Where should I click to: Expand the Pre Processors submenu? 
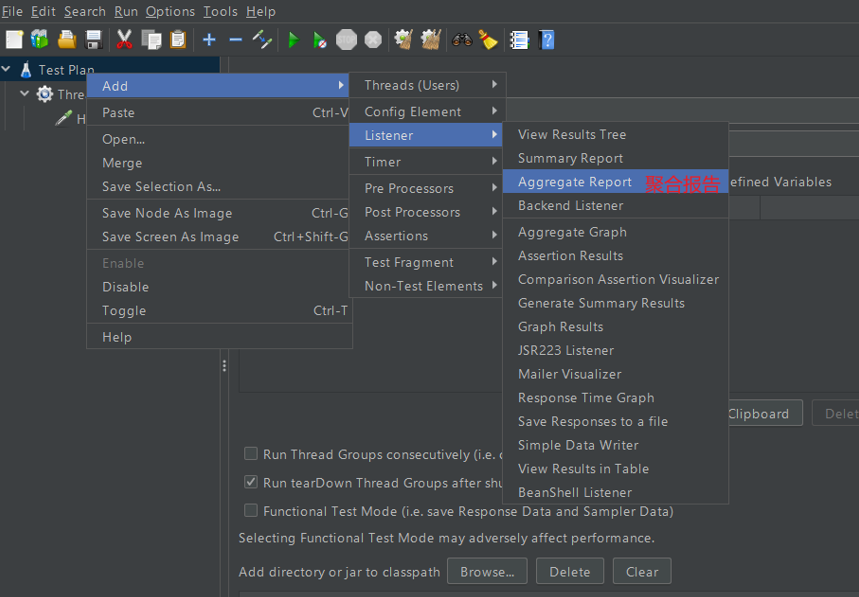[x=427, y=188]
